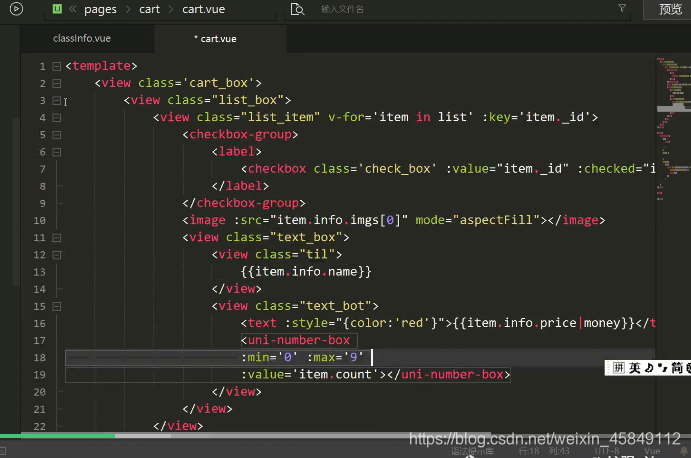Click line number 18 in the gutter
The image size is (691, 458).
[x=39, y=357]
